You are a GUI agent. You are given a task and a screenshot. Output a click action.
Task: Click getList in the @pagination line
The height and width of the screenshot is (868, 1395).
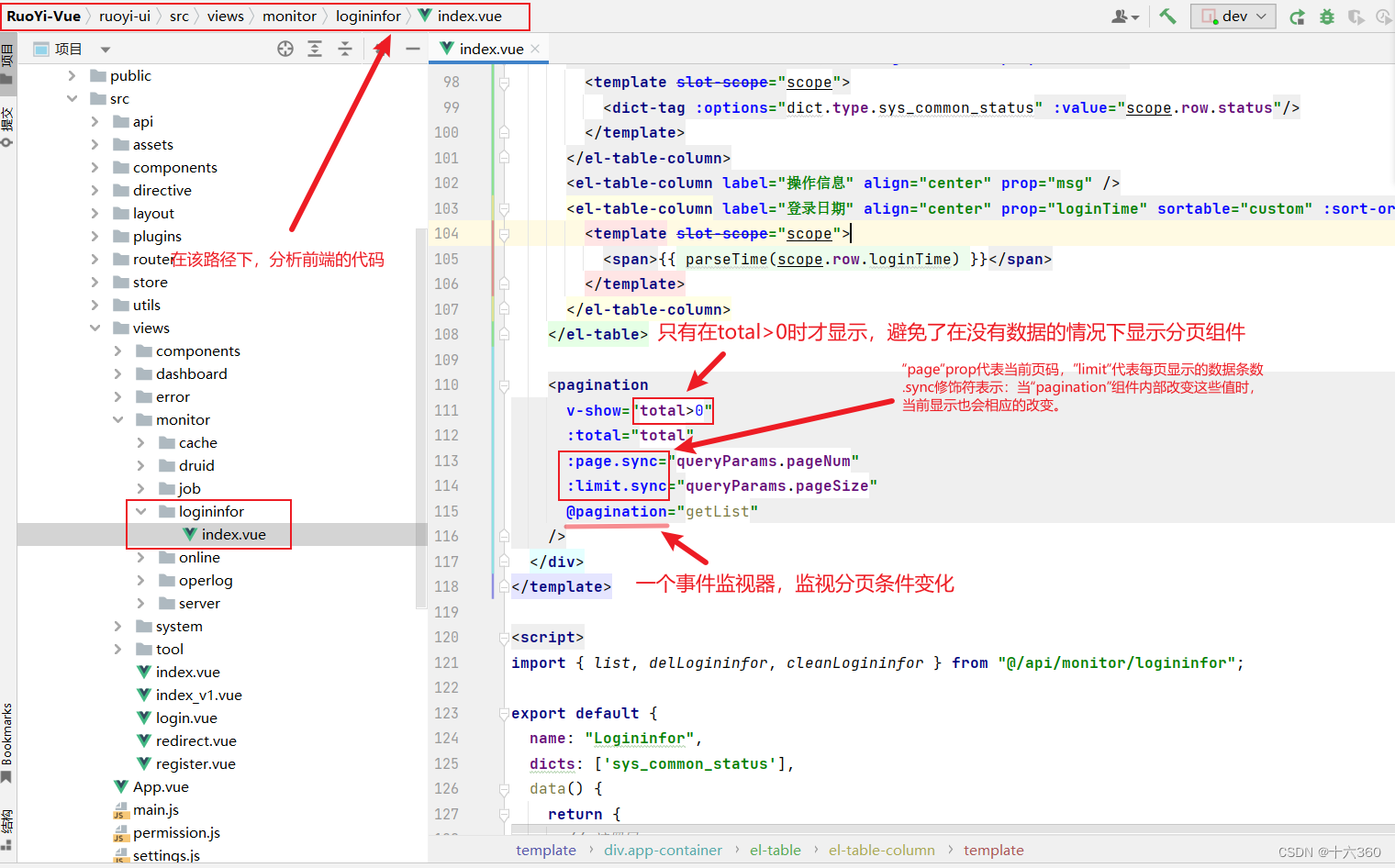718,511
